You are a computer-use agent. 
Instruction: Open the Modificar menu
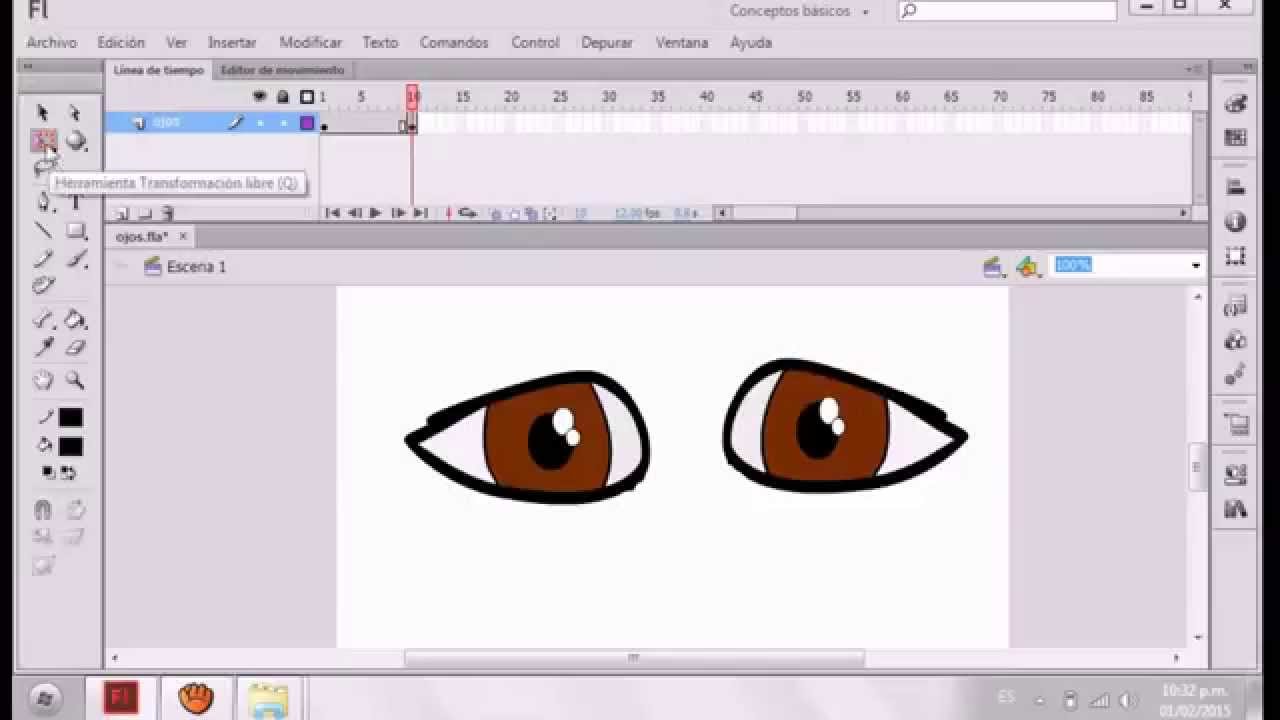tap(310, 43)
